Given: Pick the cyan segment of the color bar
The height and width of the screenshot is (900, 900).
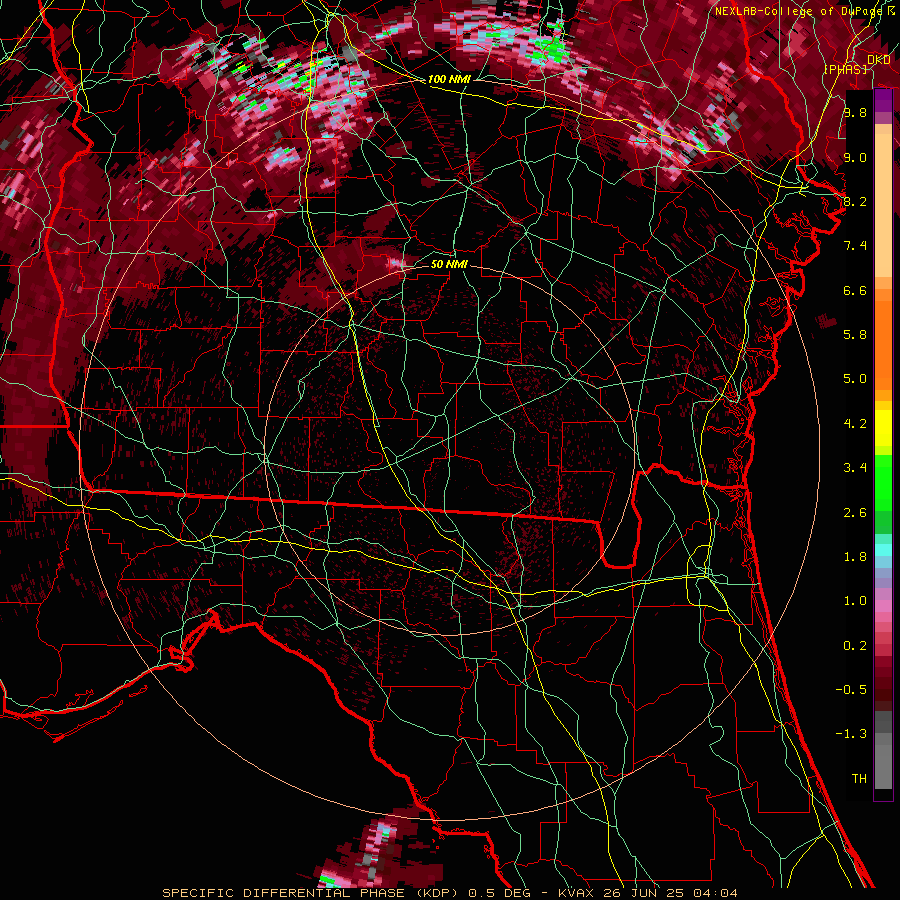Looking at the screenshot, I should (x=883, y=550).
